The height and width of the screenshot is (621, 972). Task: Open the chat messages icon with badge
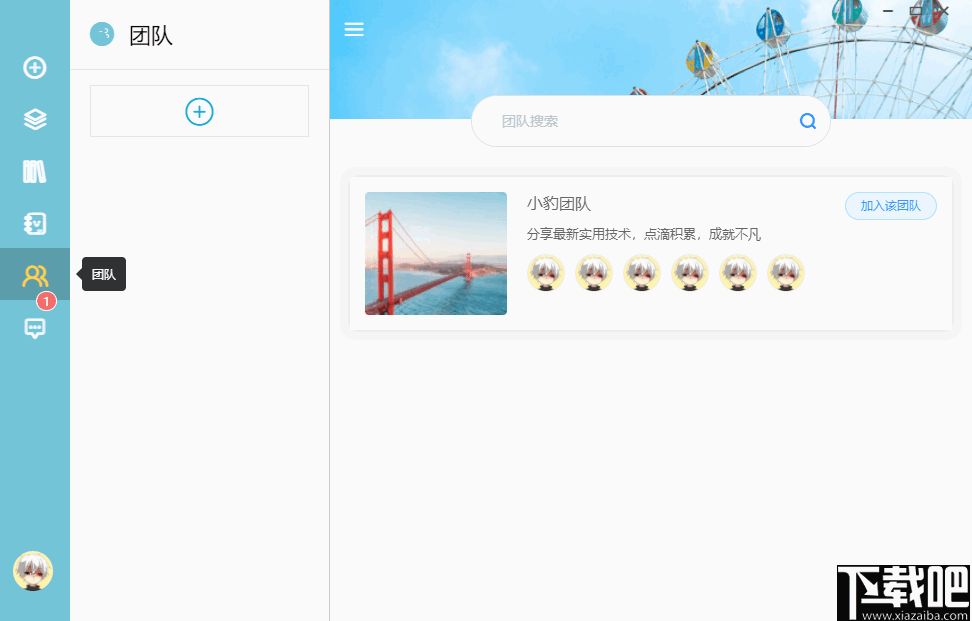click(x=35, y=327)
